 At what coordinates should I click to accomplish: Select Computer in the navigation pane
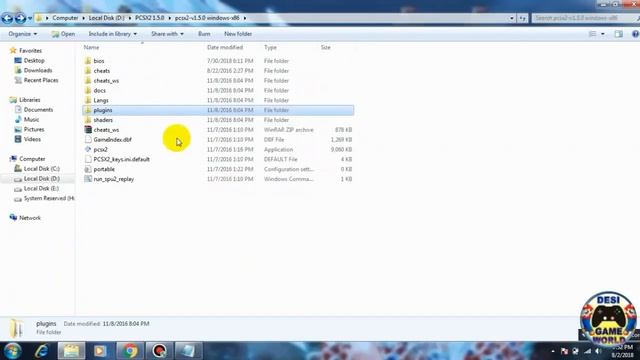pyautogui.click(x=32, y=159)
